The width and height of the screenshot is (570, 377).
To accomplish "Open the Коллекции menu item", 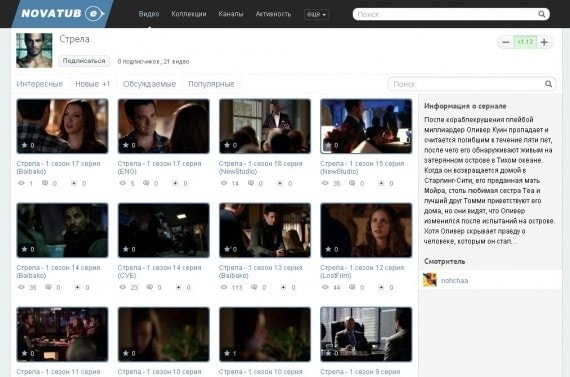I will point(189,14).
